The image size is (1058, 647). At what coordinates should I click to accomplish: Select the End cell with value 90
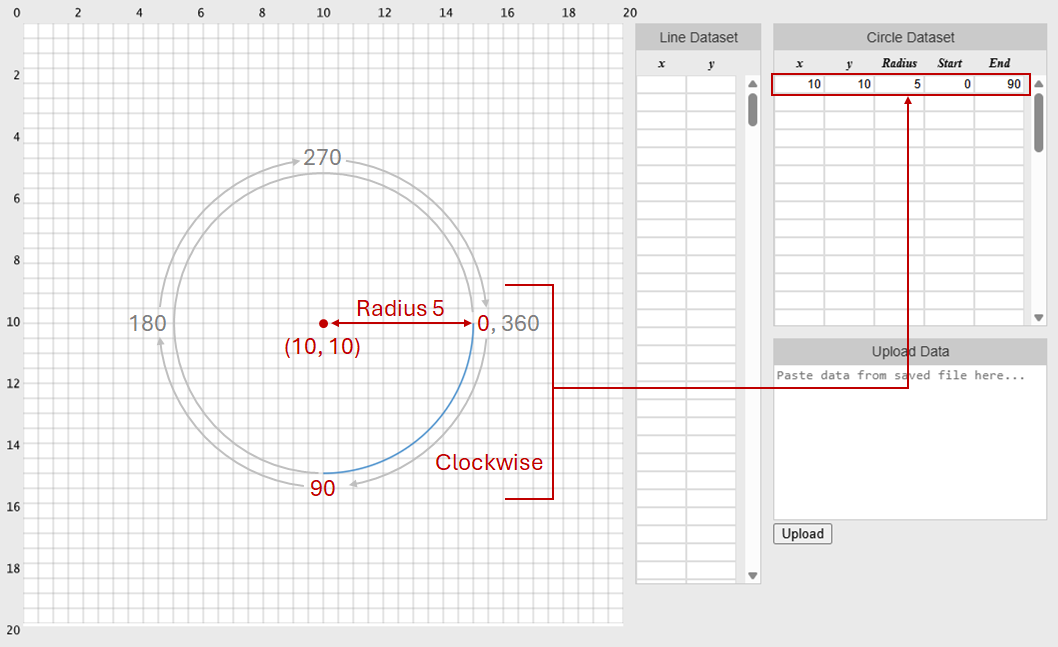(999, 84)
